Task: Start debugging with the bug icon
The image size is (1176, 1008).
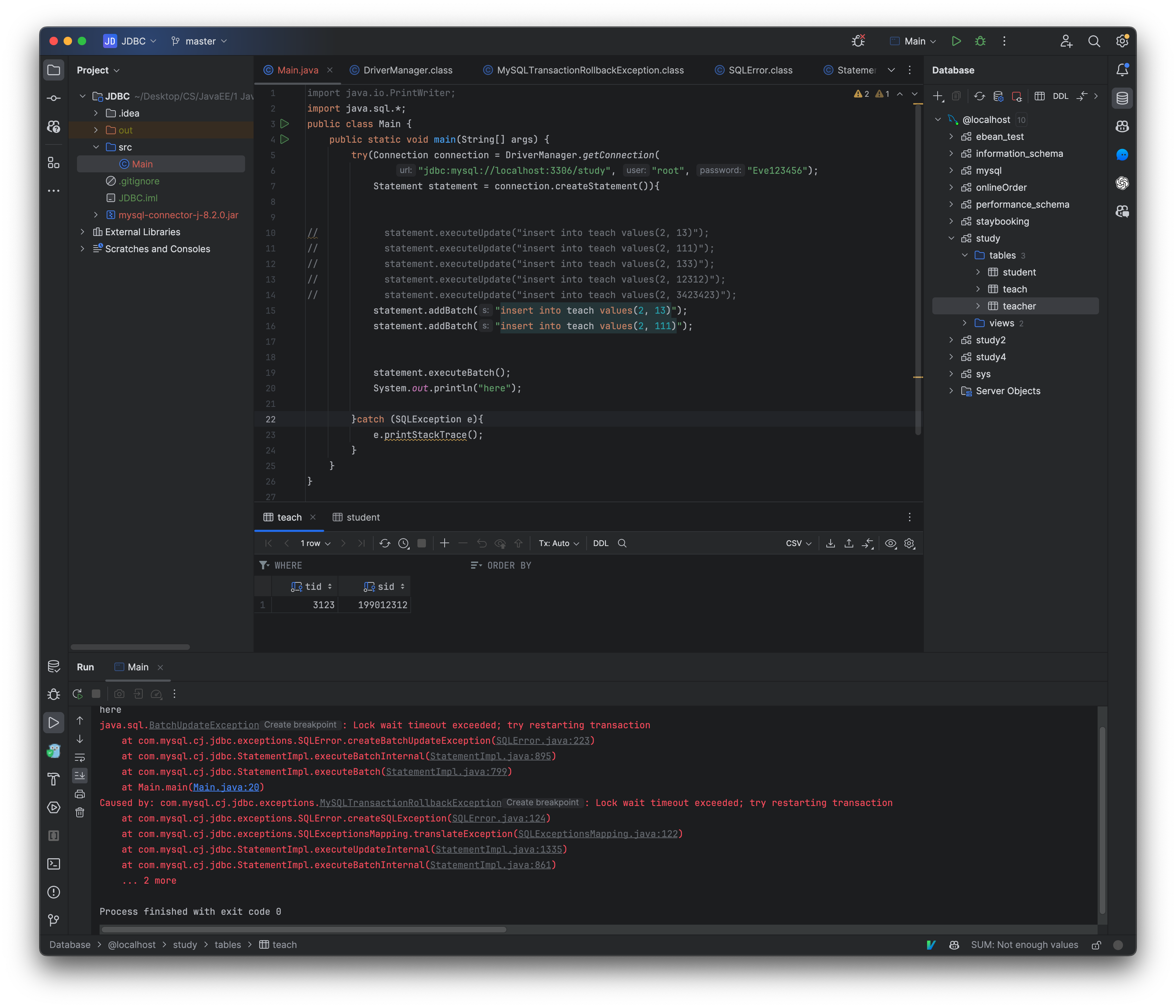Action: [x=981, y=41]
